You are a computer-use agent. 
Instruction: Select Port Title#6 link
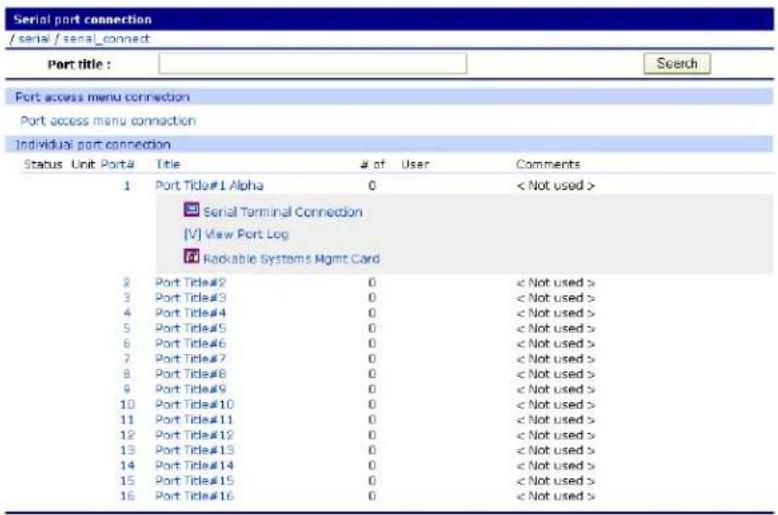tap(191, 343)
